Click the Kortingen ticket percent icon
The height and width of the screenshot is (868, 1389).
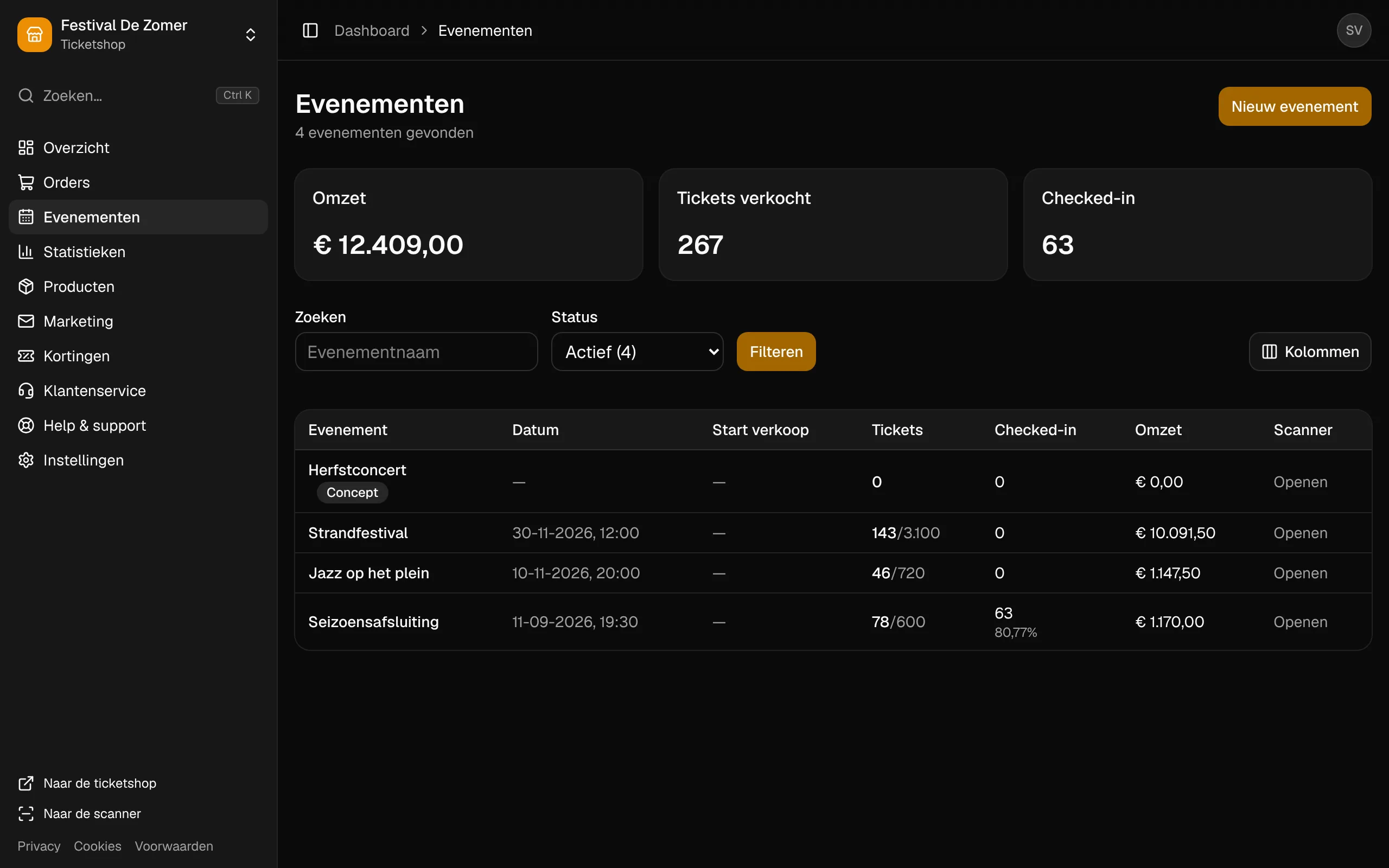(26, 356)
